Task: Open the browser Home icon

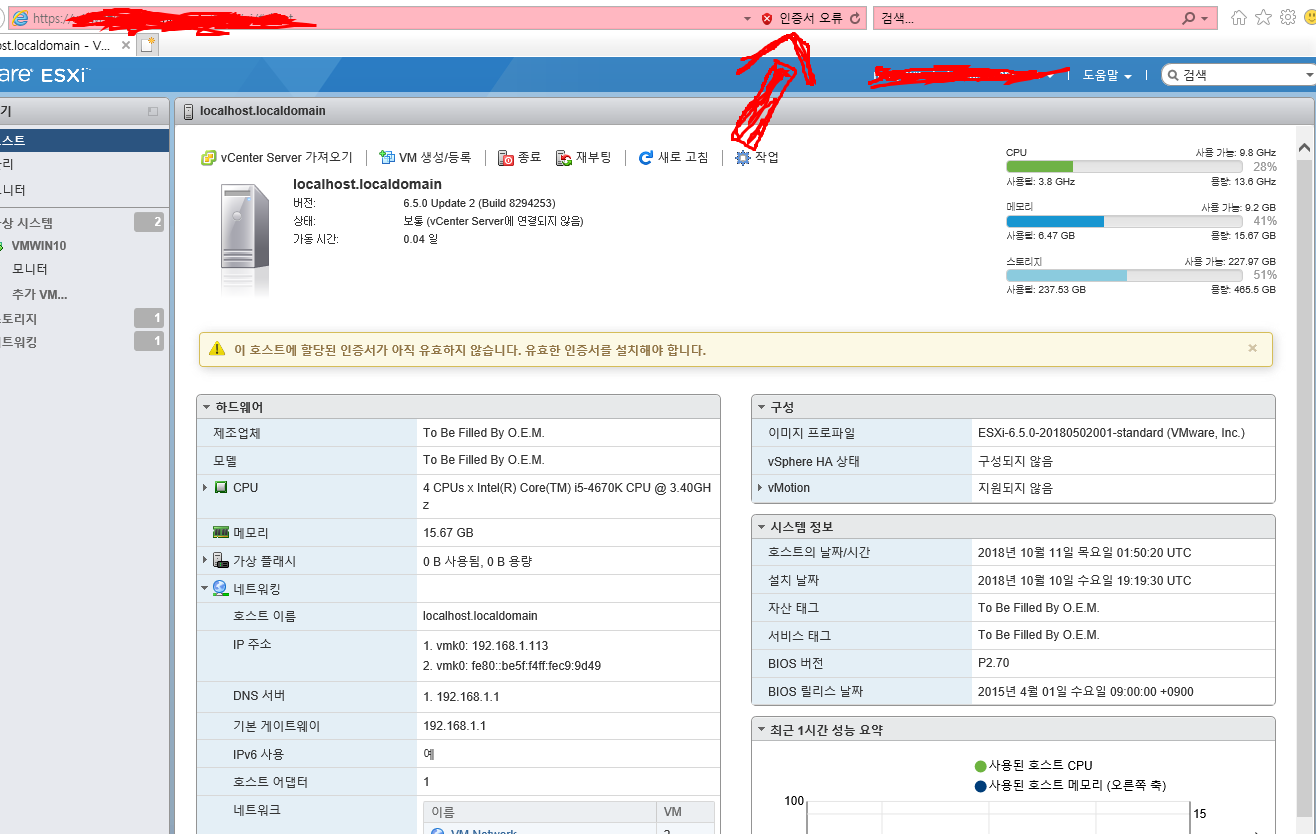Action: point(1239,18)
